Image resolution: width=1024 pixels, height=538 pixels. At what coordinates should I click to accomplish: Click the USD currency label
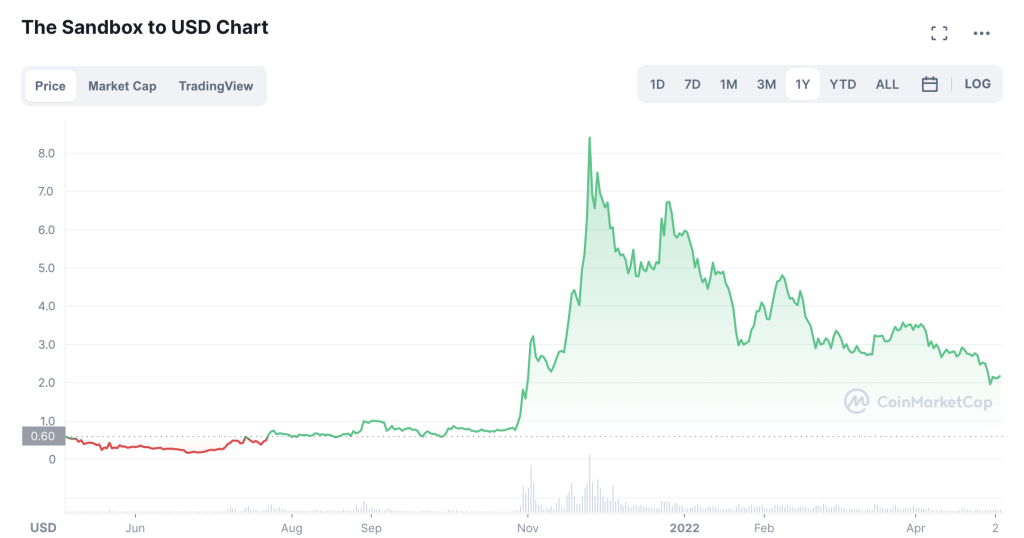pos(43,527)
